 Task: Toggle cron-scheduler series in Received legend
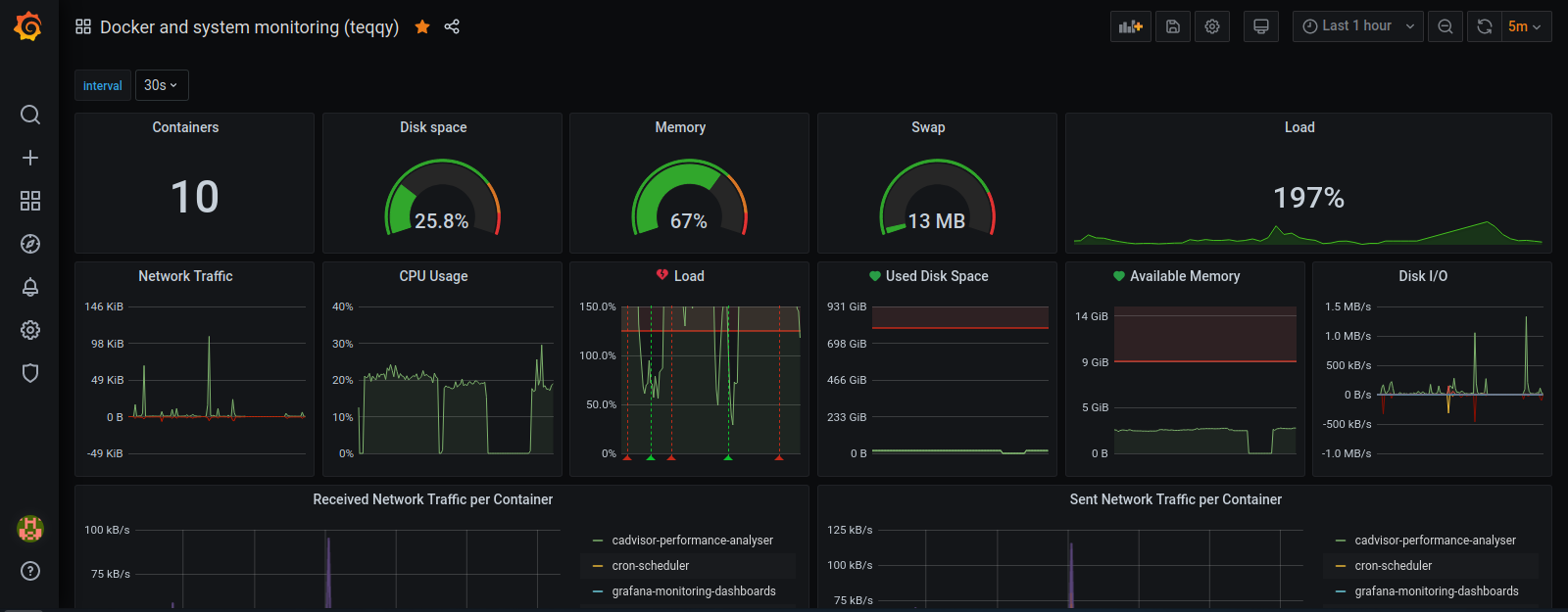pyautogui.click(x=651, y=566)
